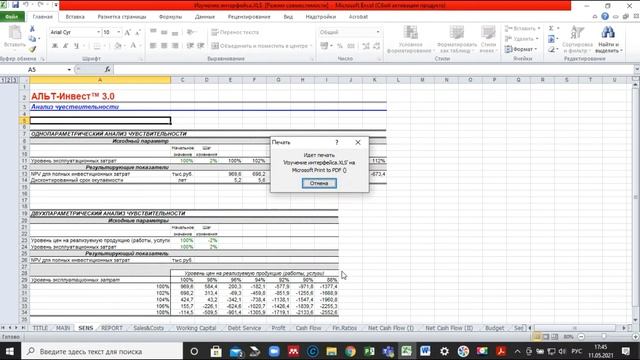Screen dimensions: 640x360
Task: Switch to the Данные tab
Action: [x=205, y=17]
